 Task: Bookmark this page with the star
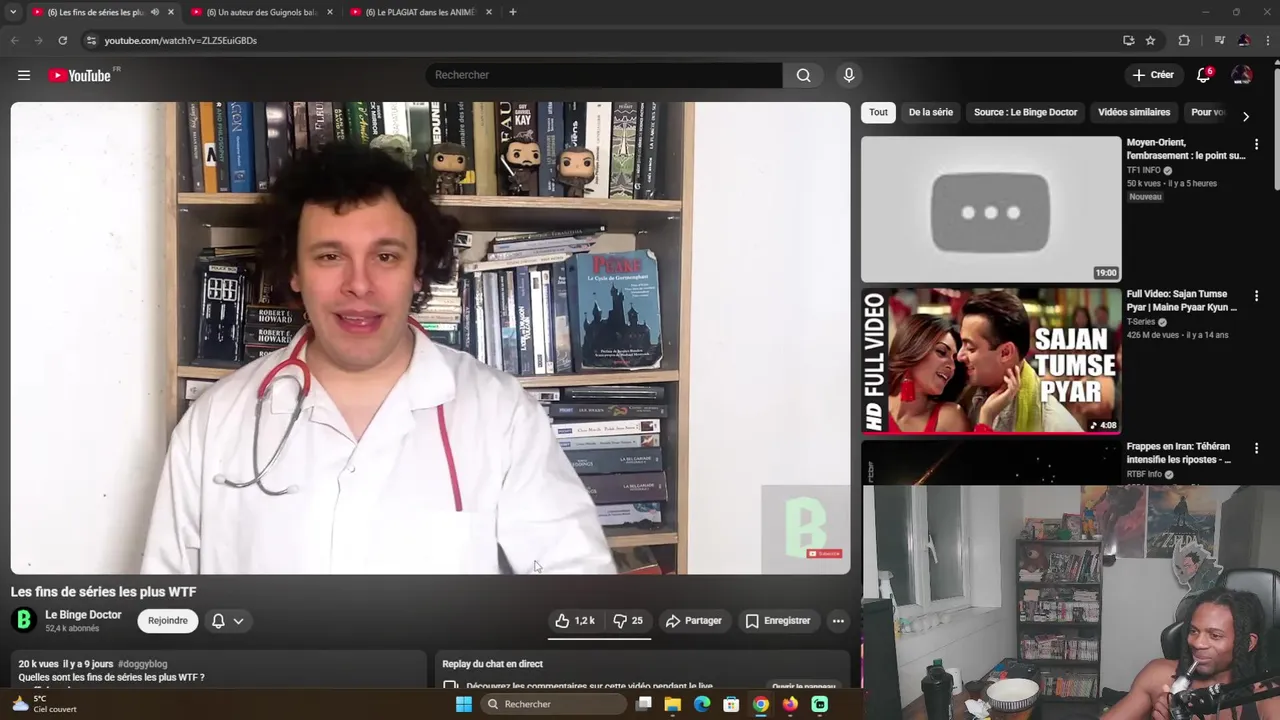1150,40
